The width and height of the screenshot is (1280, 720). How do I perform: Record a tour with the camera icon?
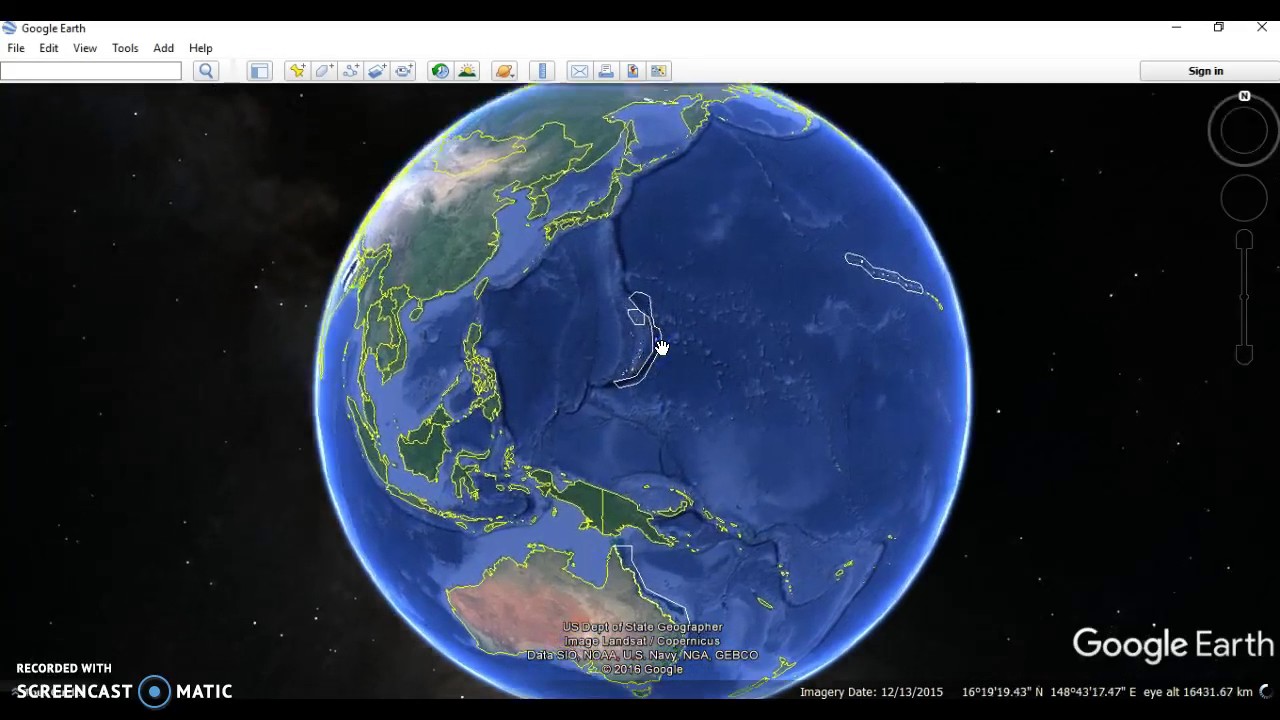tap(404, 71)
